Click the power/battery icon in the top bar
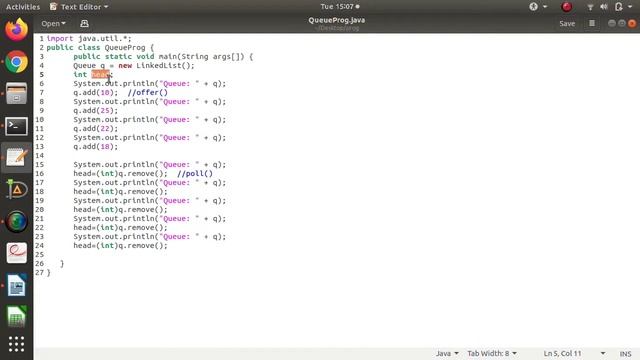The image size is (640, 360). point(619,7)
